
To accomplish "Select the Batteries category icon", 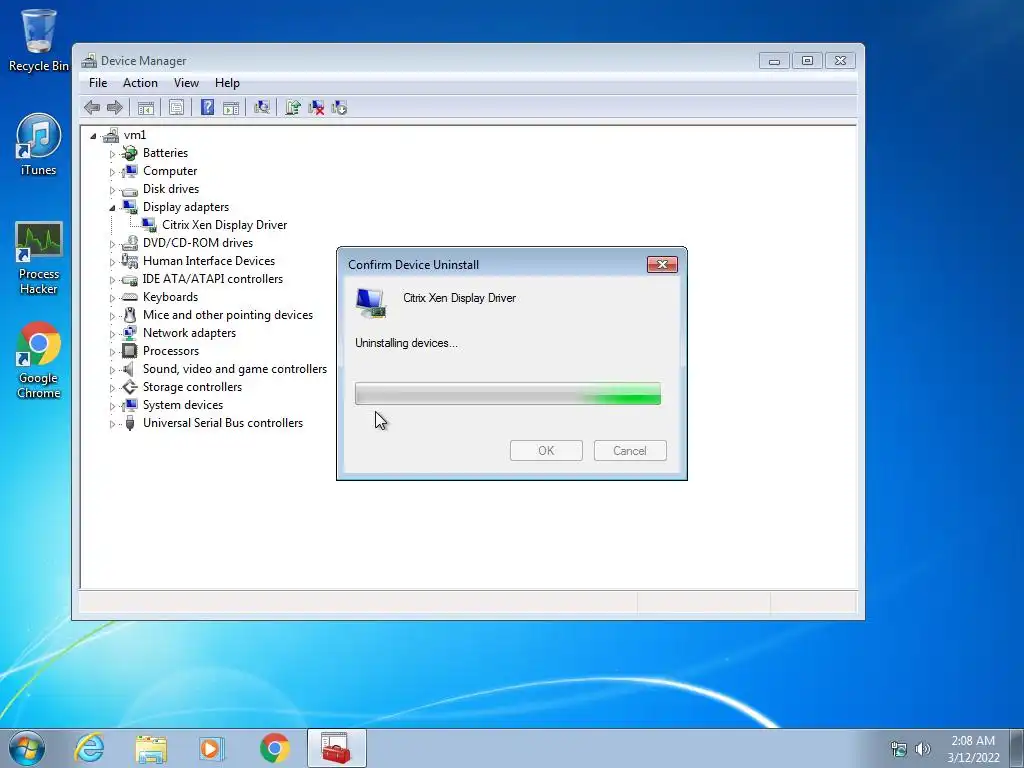I will point(130,153).
